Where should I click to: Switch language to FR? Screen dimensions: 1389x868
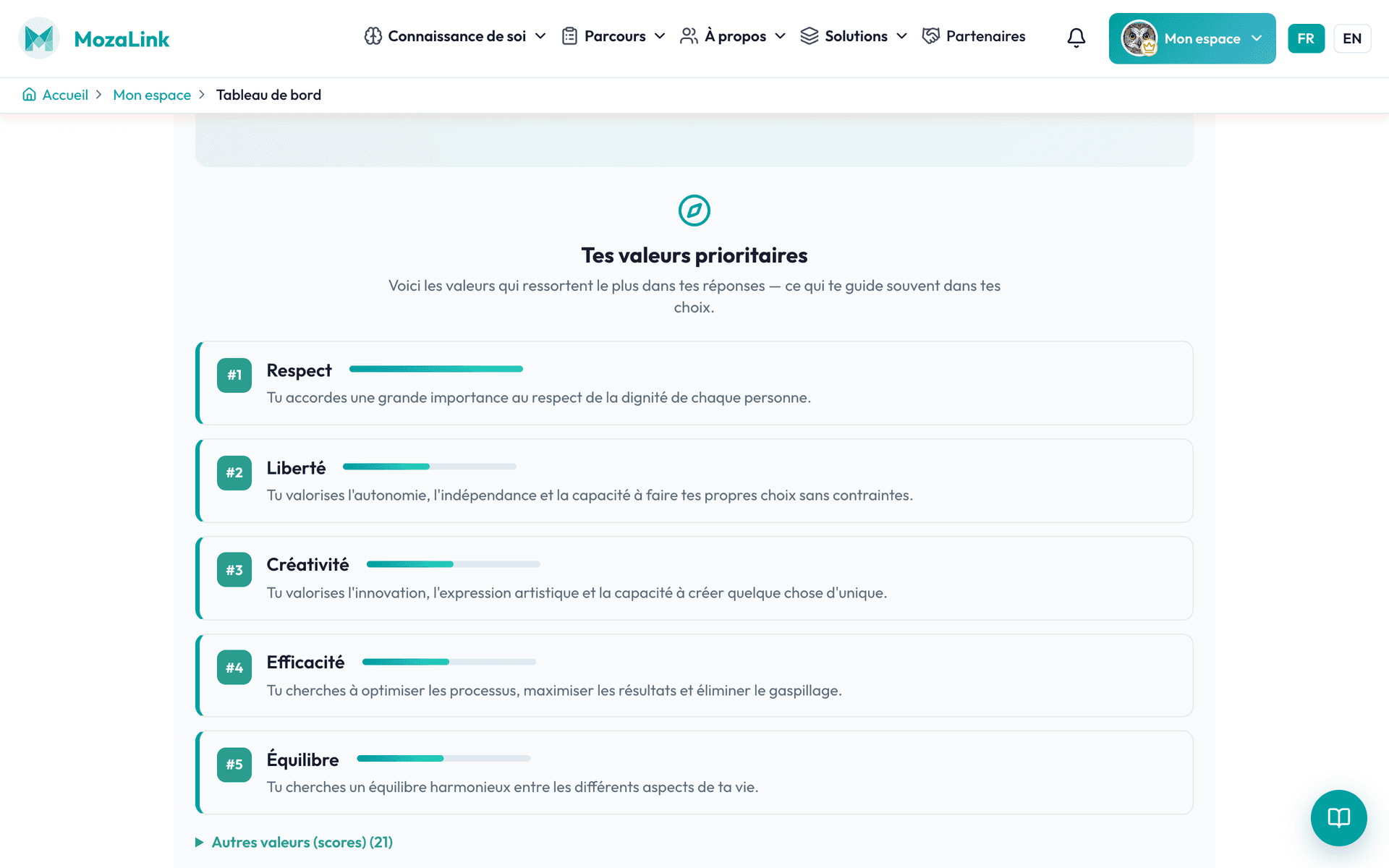click(x=1306, y=38)
